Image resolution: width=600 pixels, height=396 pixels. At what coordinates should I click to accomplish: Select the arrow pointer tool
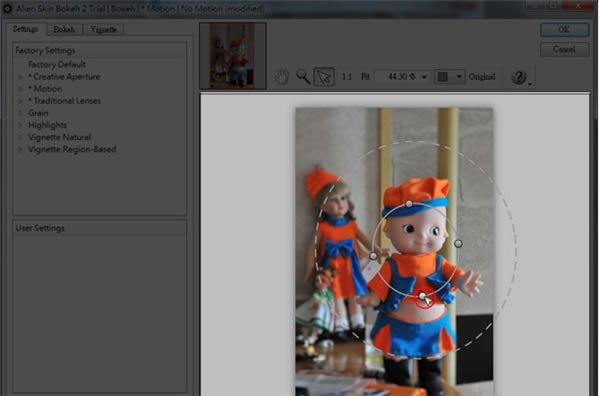(x=324, y=77)
